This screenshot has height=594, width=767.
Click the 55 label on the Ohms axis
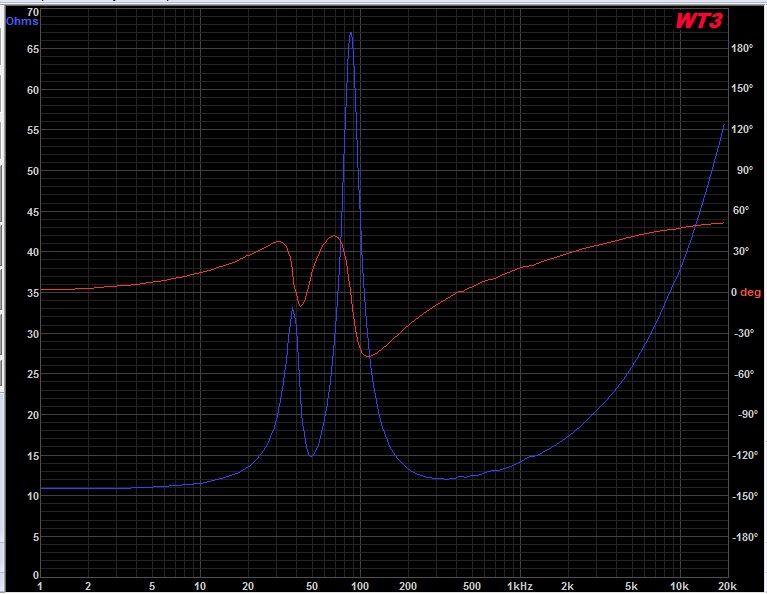tap(33, 130)
